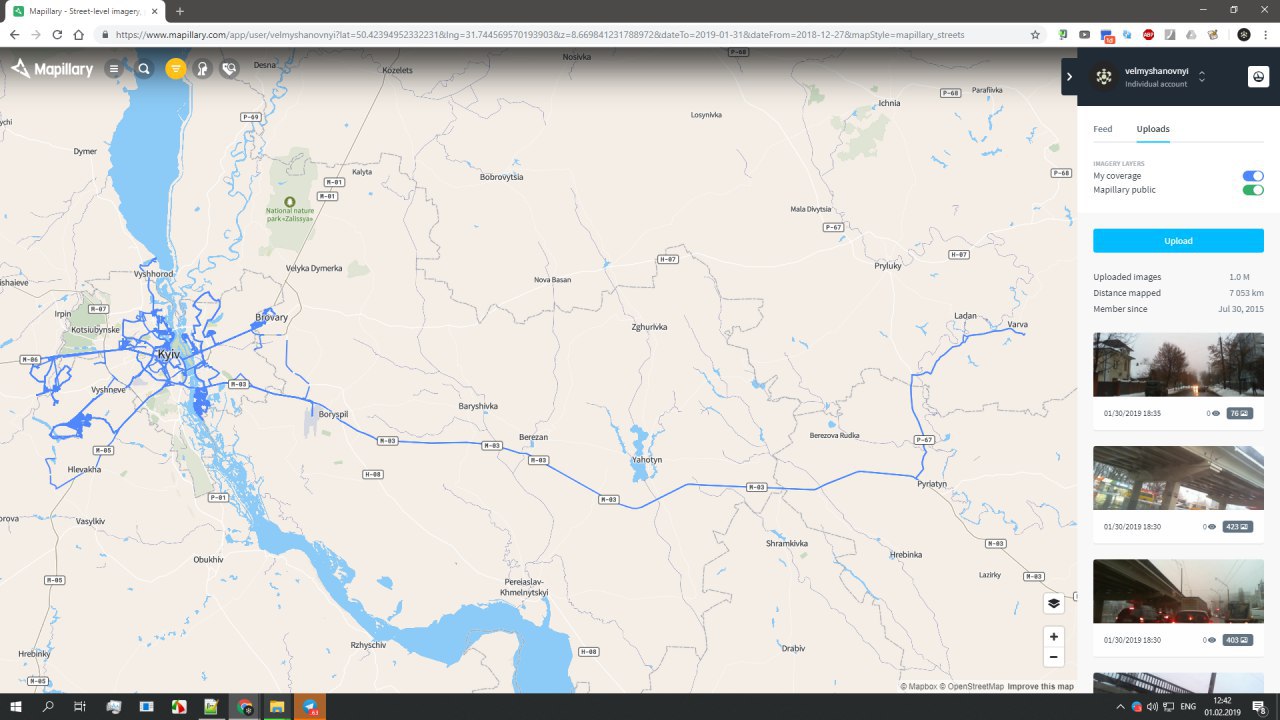Toggle the My coverage layer switch
This screenshot has height=720, width=1280.
pyautogui.click(x=1253, y=176)
